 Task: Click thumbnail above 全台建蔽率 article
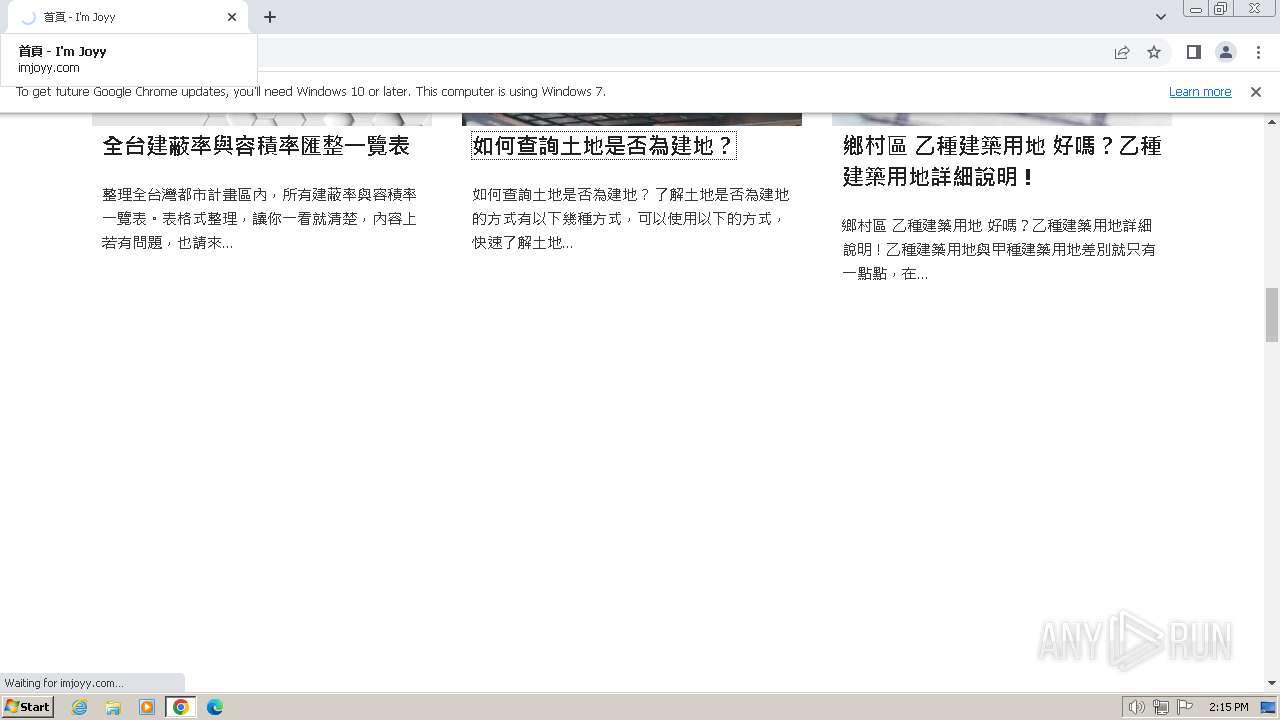tap(262, 119)
